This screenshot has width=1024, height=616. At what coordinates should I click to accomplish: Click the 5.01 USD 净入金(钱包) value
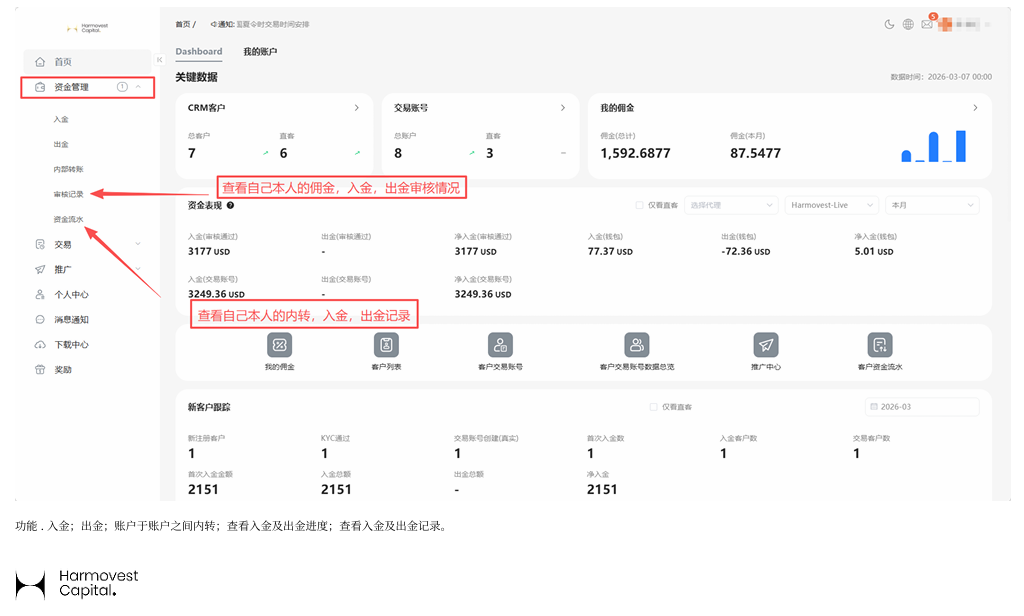874,251
